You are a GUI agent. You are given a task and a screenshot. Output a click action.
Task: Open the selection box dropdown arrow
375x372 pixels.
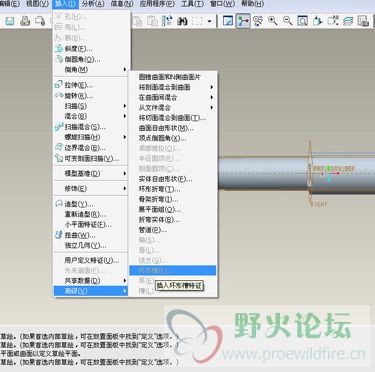[x=209, y=21]
